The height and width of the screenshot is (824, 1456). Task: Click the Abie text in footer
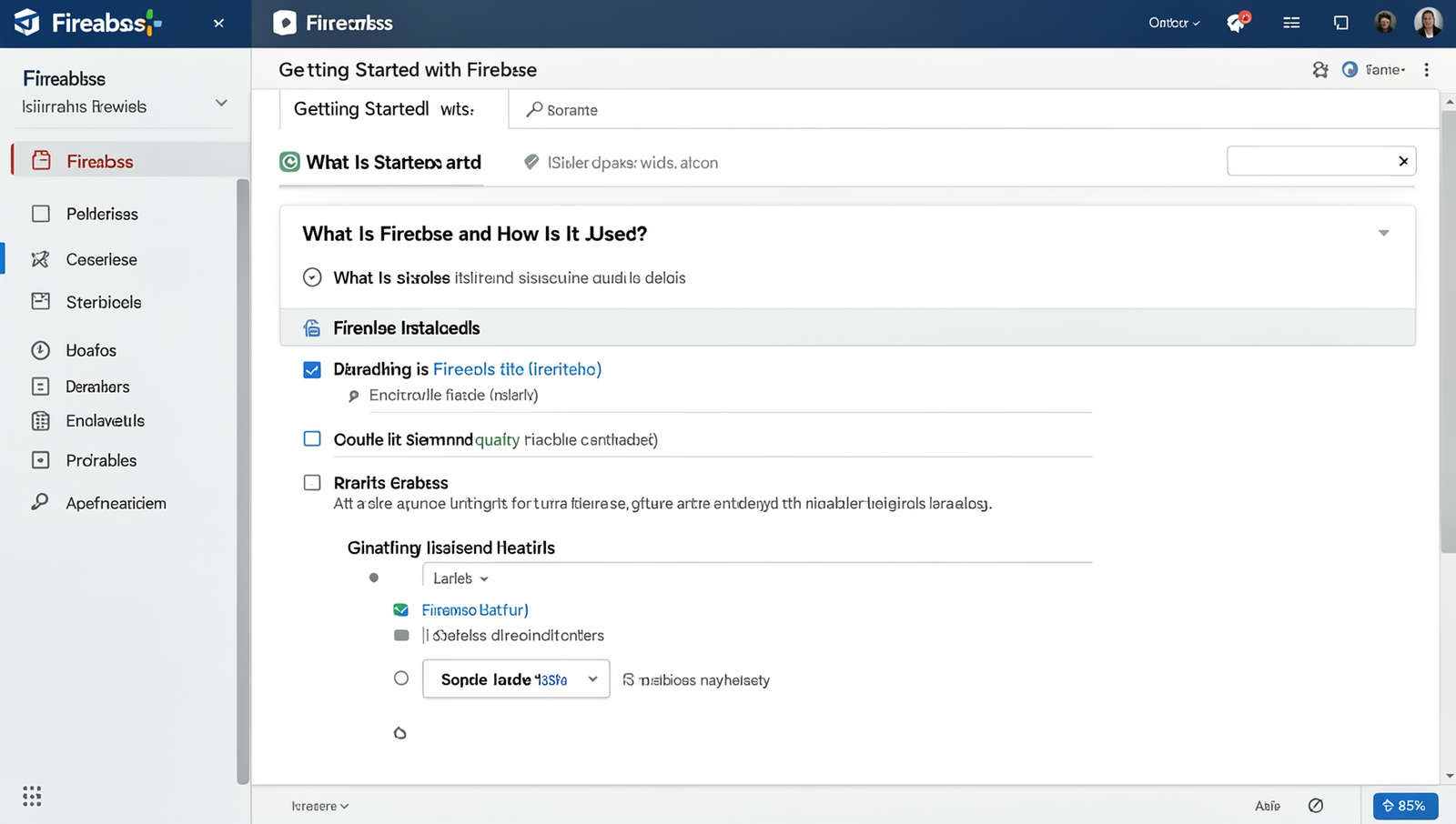(x=1268, y=806)
